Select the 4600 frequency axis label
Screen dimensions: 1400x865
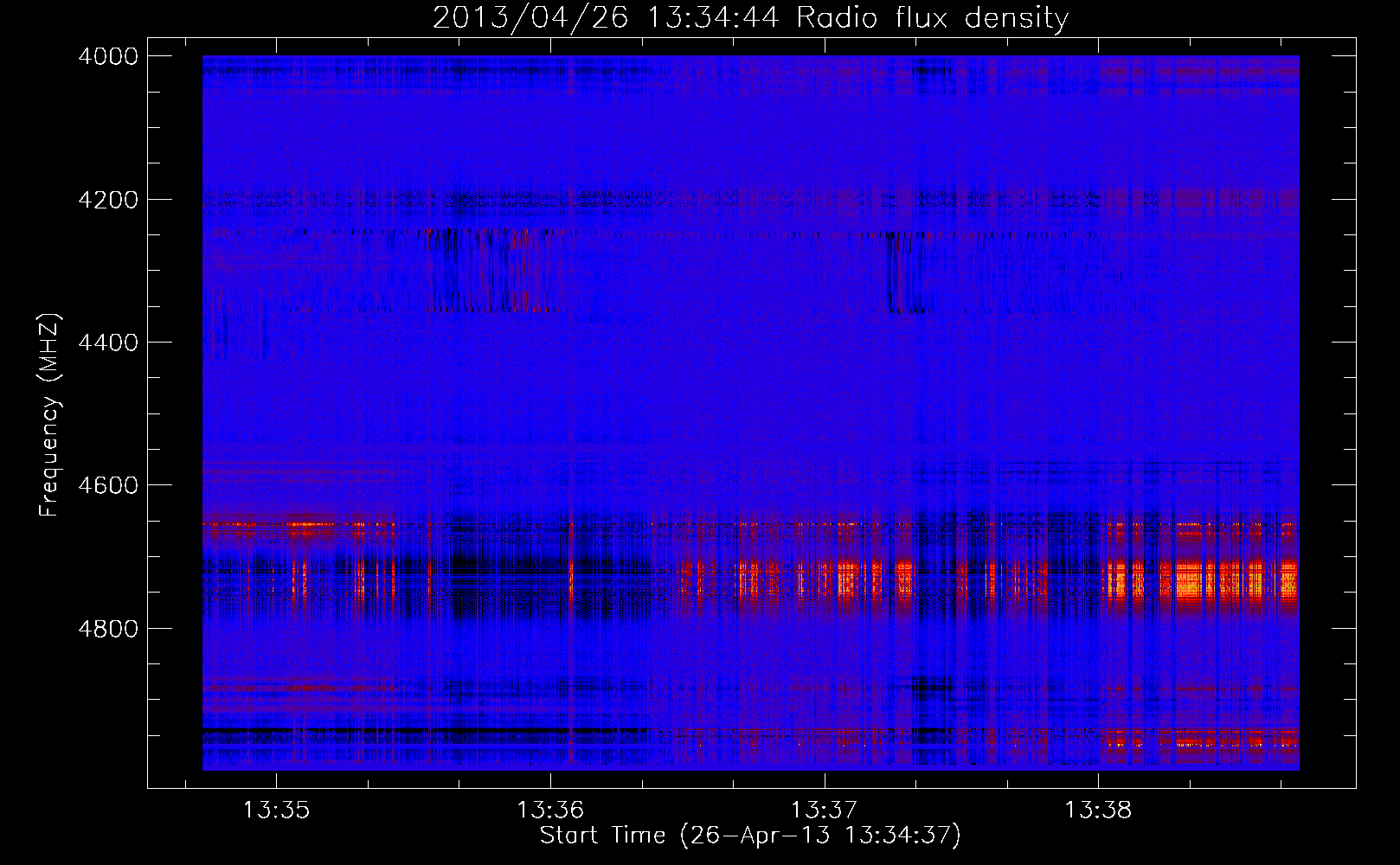[108, 485]
